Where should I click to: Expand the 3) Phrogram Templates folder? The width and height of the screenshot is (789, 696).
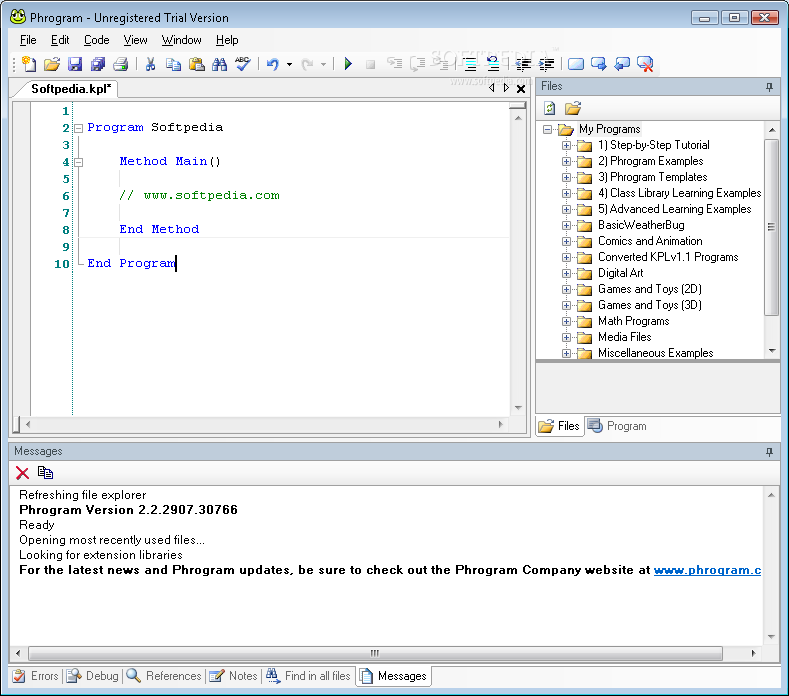[566, 178]
